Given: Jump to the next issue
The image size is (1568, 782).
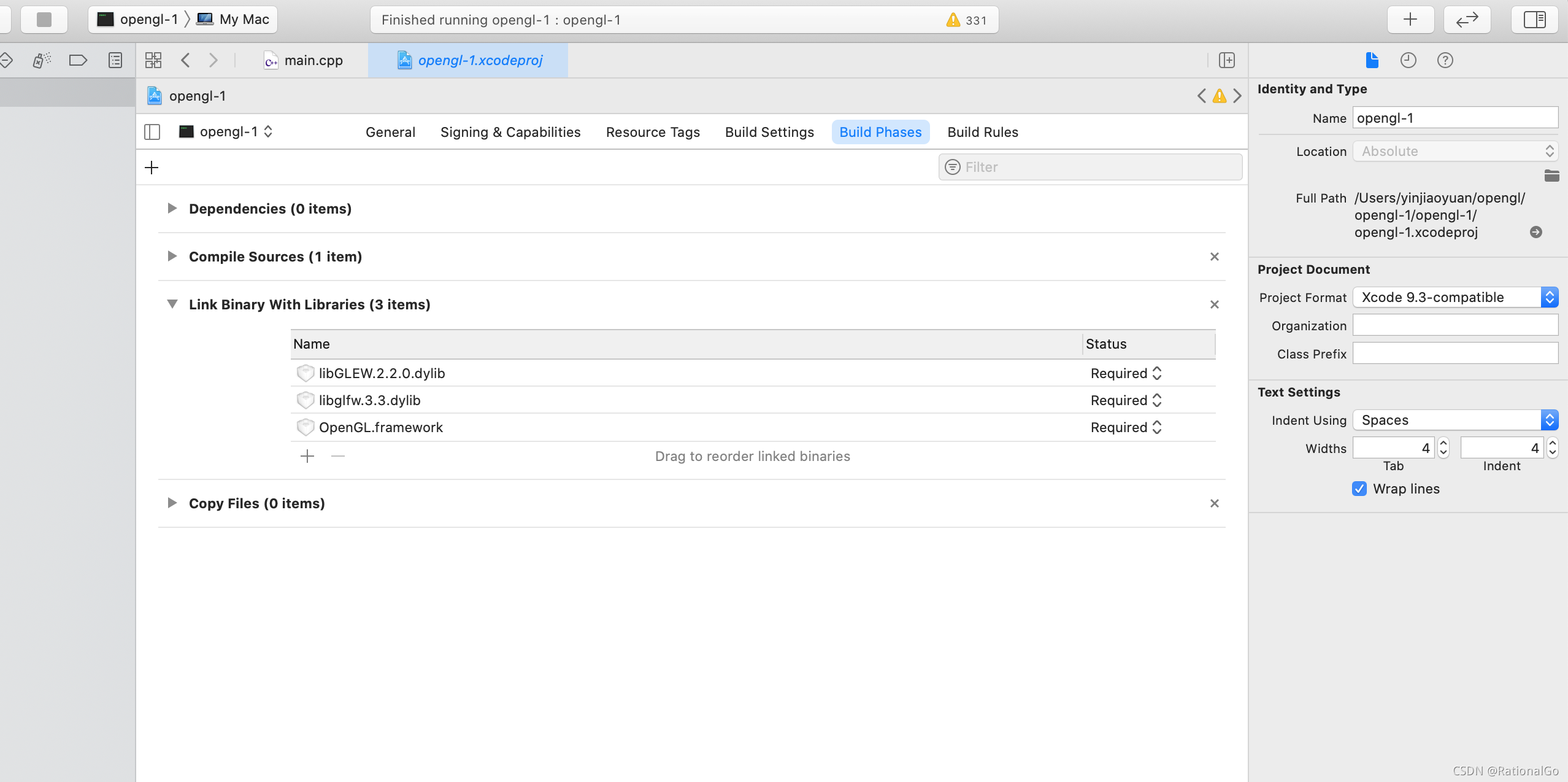Looking at the screenshot, I should 1237,96.
